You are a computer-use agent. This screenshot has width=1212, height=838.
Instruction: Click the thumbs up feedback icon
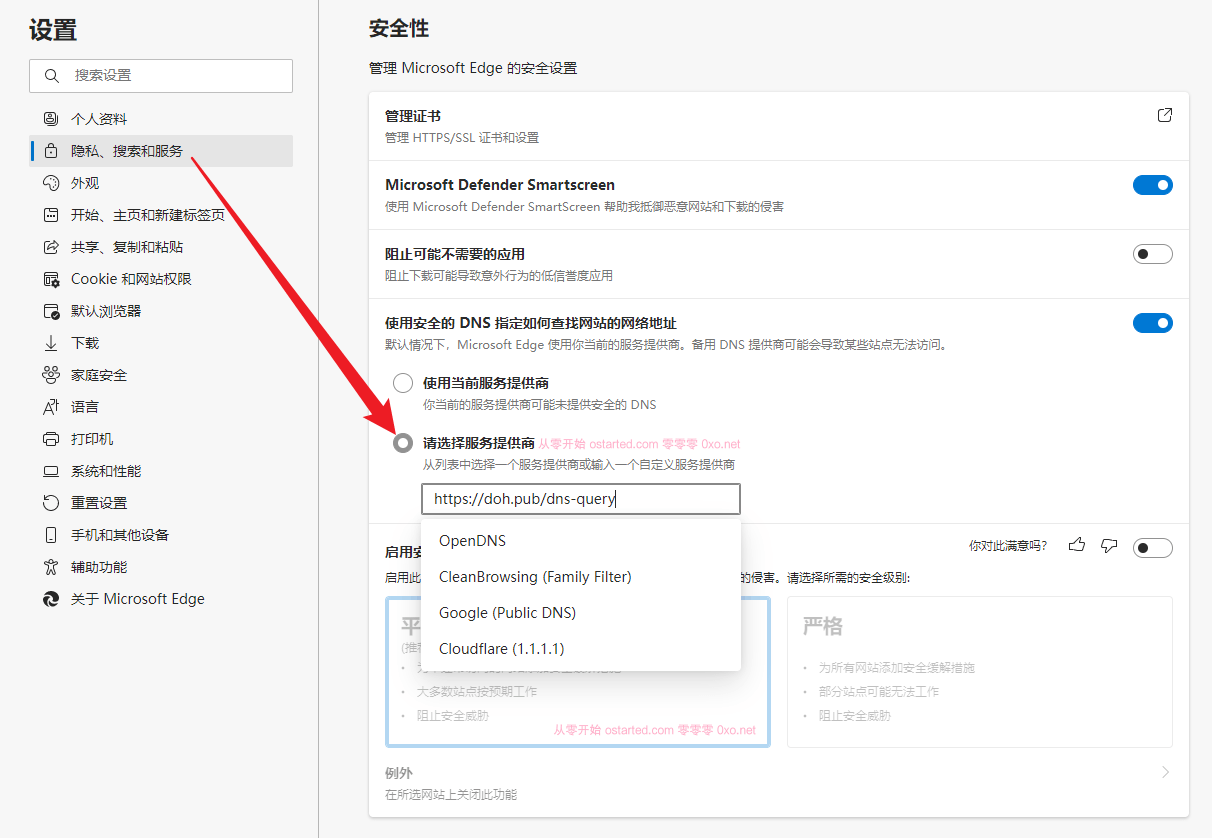tap(1077, 545)
